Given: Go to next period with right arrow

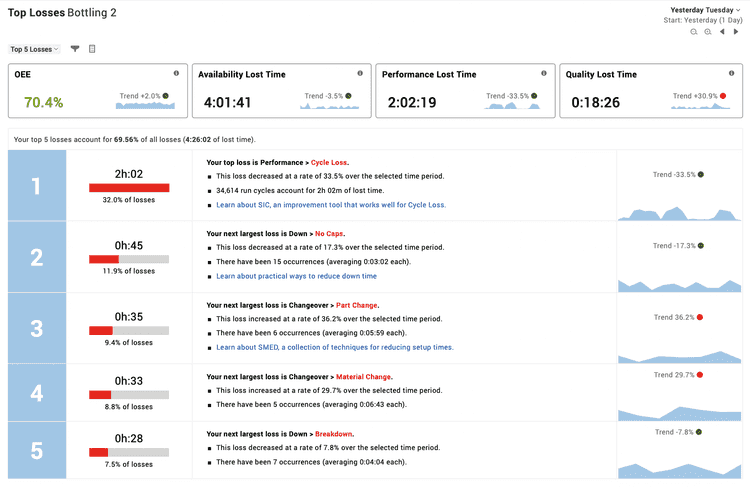Looking at the screenshot, I should [736, 32].
